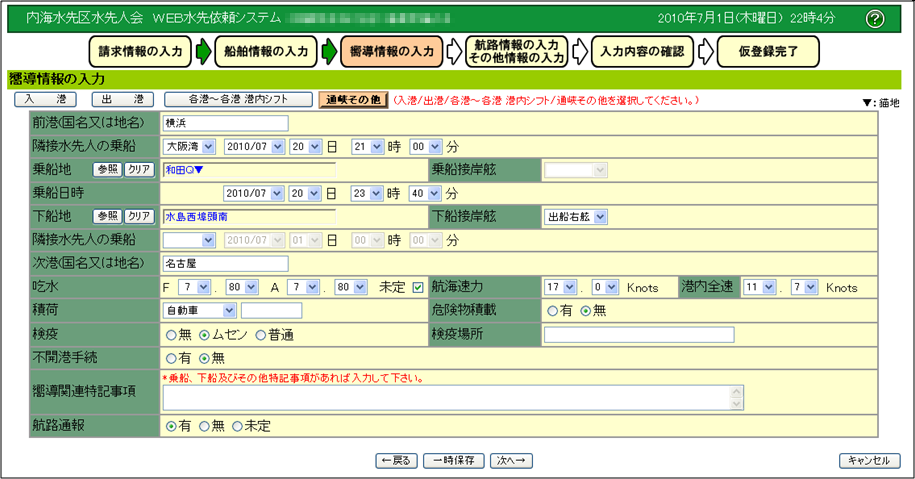Click the 次へ→ button
Viewport: 915px width, 479px height.
[x=512, y=461]
